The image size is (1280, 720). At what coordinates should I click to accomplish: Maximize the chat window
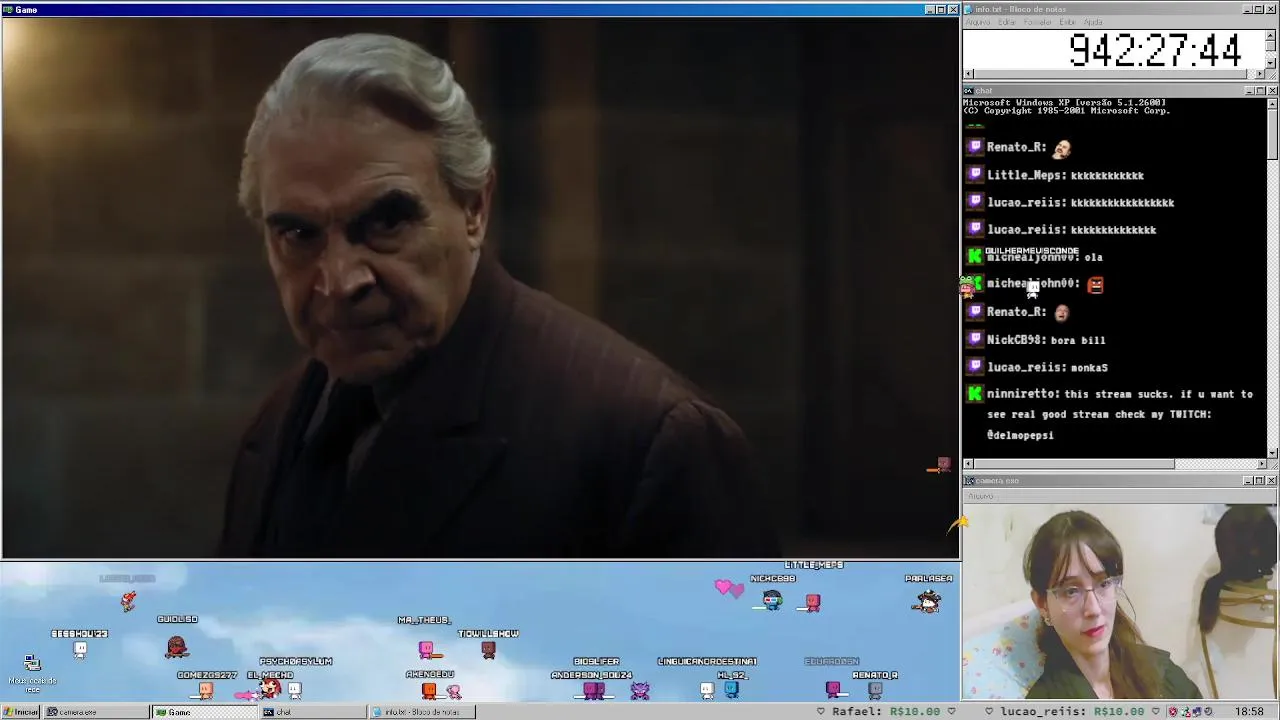tap(1260, 90)
